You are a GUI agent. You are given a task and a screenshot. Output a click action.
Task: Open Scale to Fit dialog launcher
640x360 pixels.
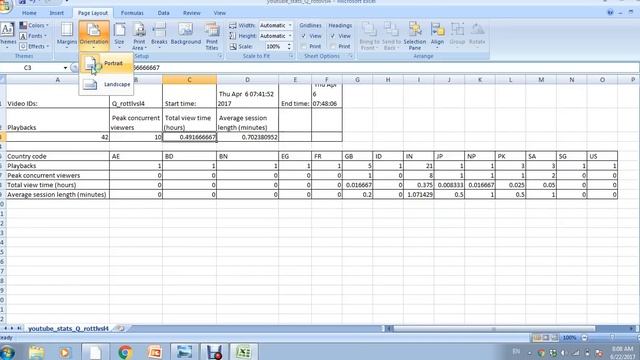pos(291,56)
